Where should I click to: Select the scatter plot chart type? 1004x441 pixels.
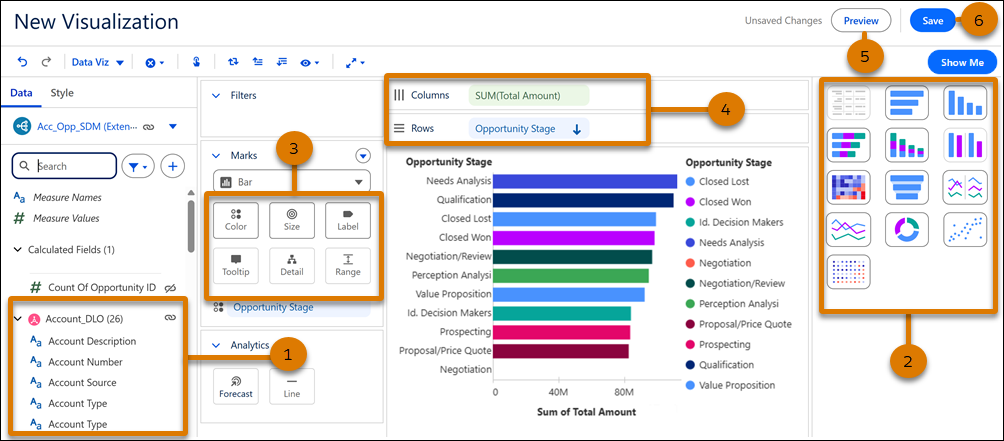(x=965, y=229)
